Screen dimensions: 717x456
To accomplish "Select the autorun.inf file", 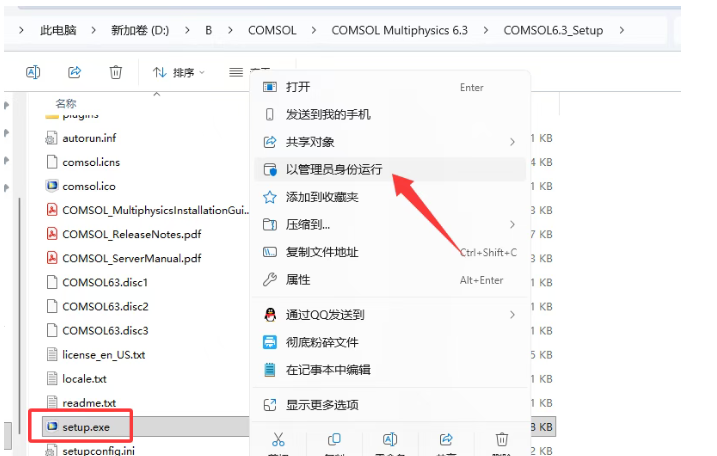I will tap(89, 138).
